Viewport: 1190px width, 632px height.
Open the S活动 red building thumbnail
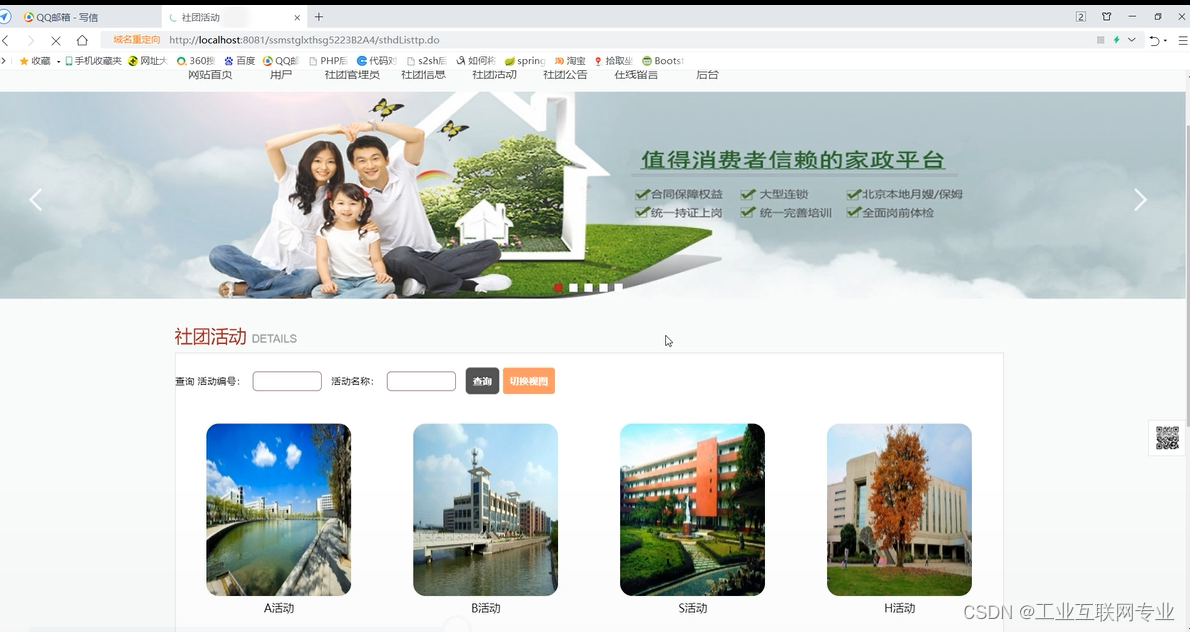point(692,509)
